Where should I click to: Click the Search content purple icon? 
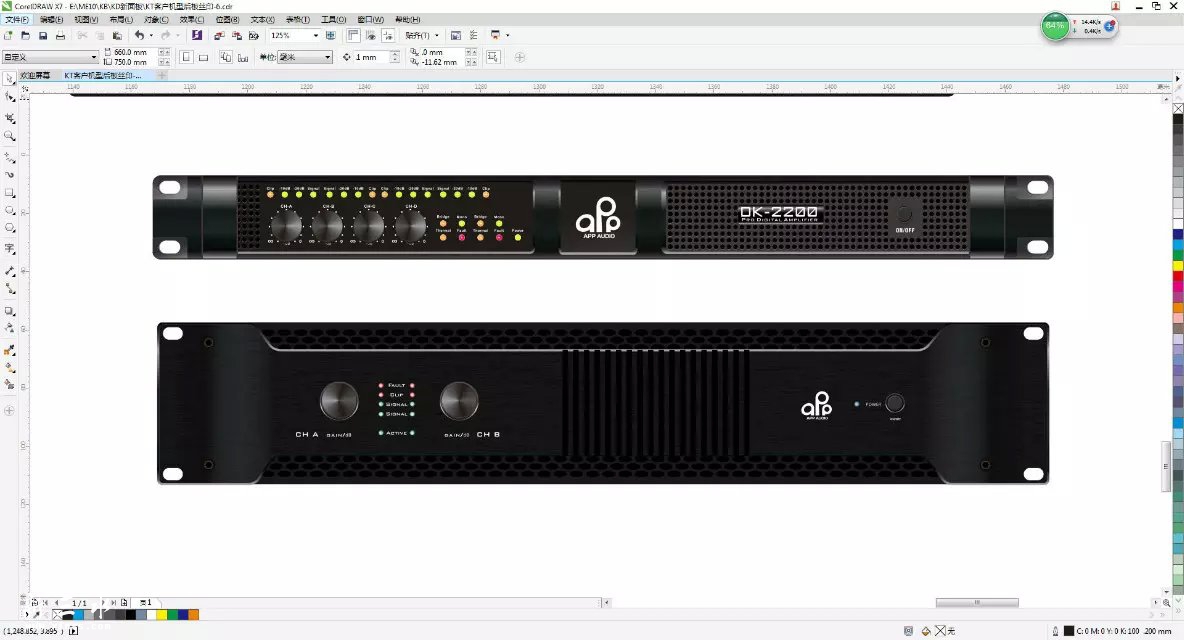point(196,35)
